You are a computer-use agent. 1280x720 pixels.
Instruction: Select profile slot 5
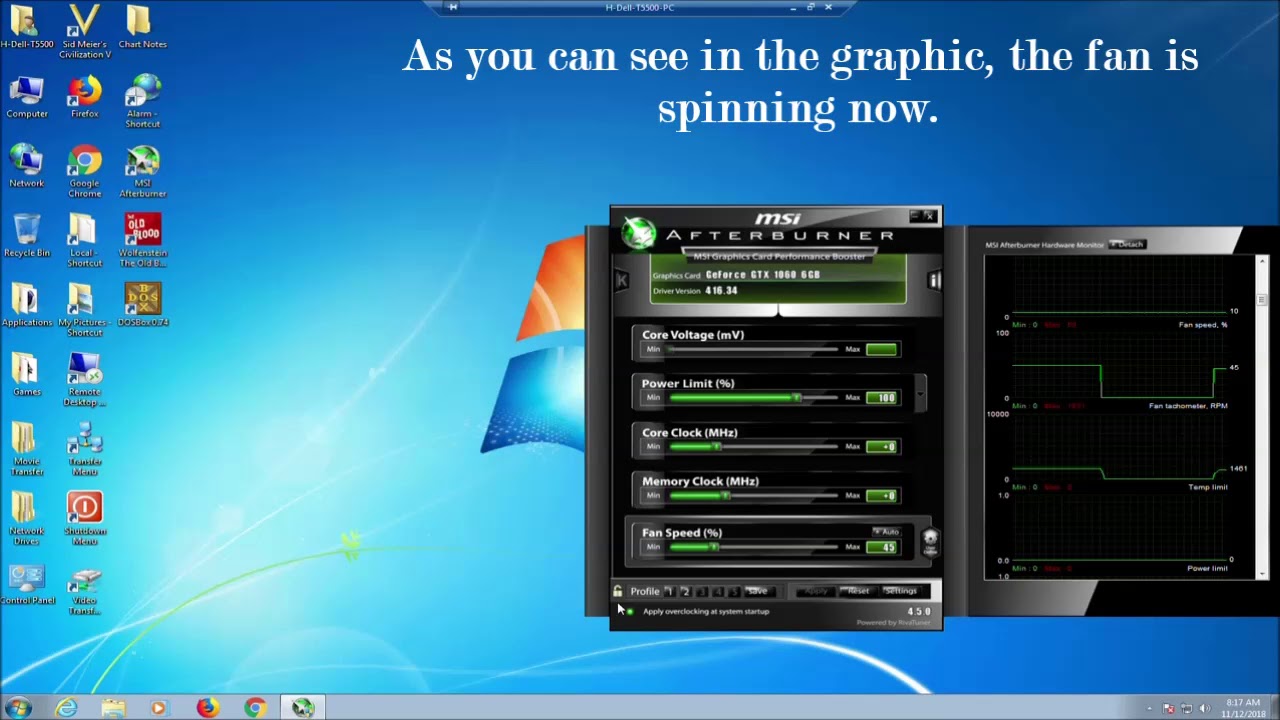coord(733,591)
